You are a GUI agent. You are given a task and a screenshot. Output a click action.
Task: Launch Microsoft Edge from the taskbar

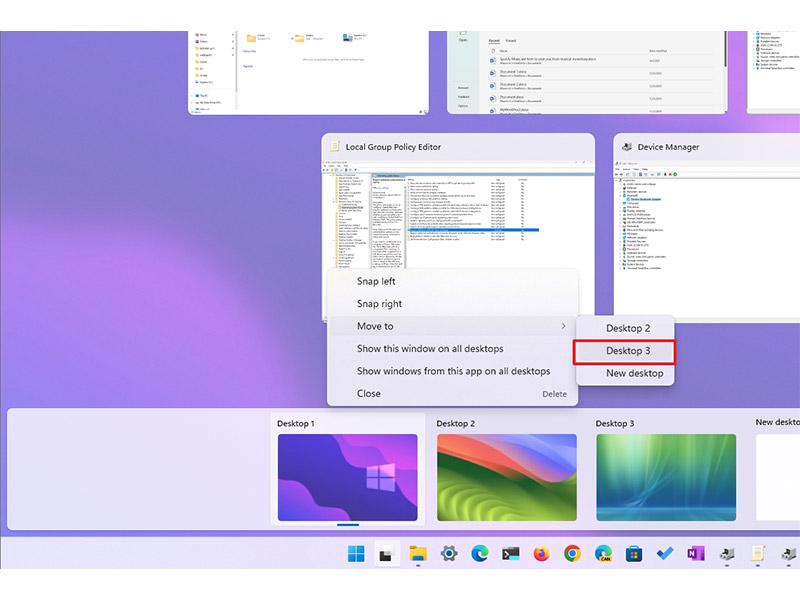pyautogui.click(x=480, y=554)
